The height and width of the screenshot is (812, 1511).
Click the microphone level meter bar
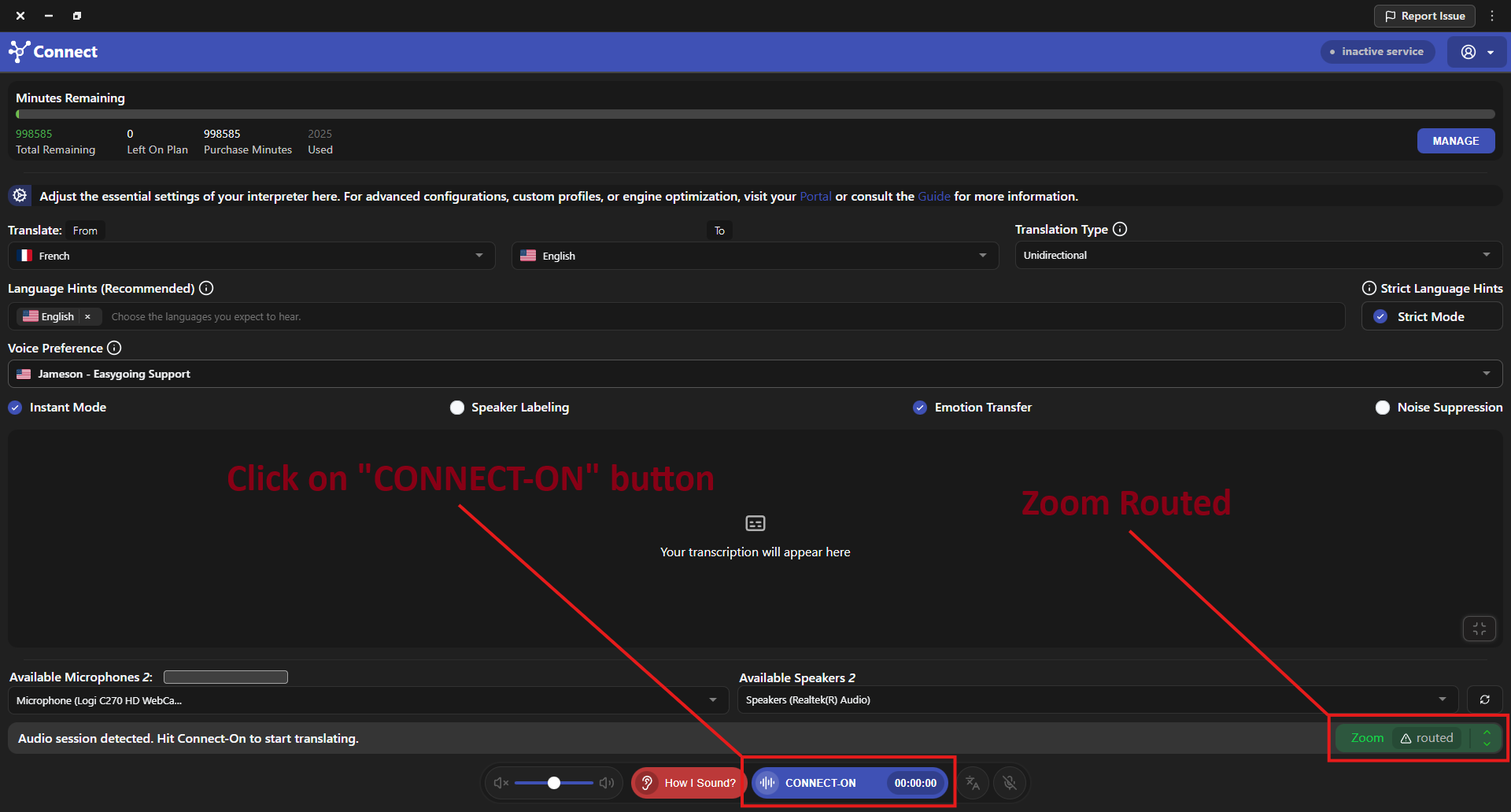pyautogui.click(x=226, y=677)
